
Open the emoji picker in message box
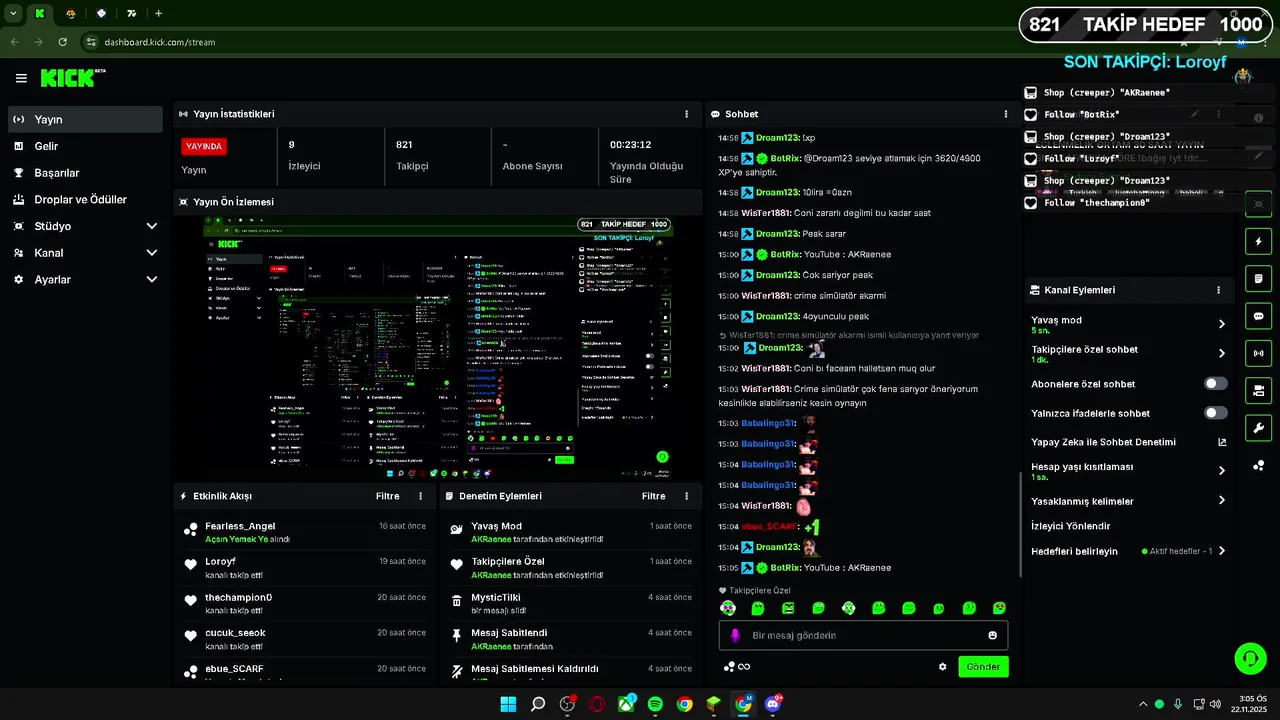[992, 635]
